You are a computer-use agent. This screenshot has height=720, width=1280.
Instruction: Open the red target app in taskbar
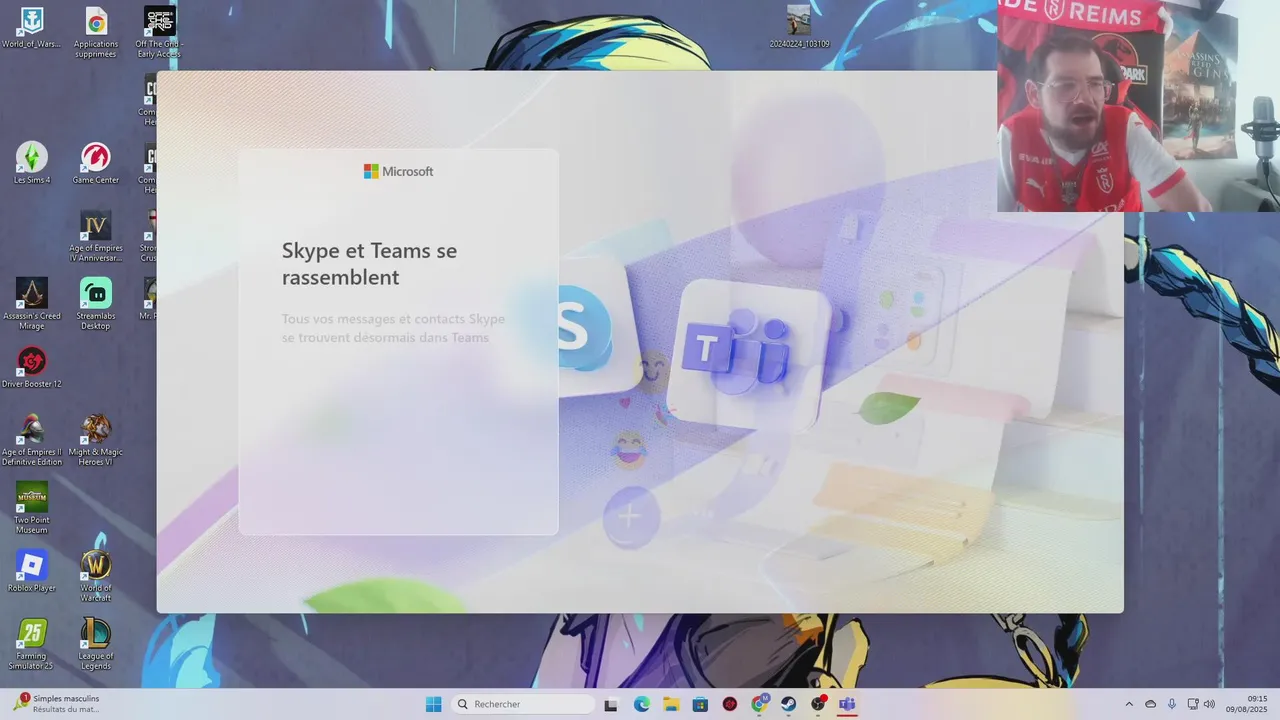click(x=730, y=704)
